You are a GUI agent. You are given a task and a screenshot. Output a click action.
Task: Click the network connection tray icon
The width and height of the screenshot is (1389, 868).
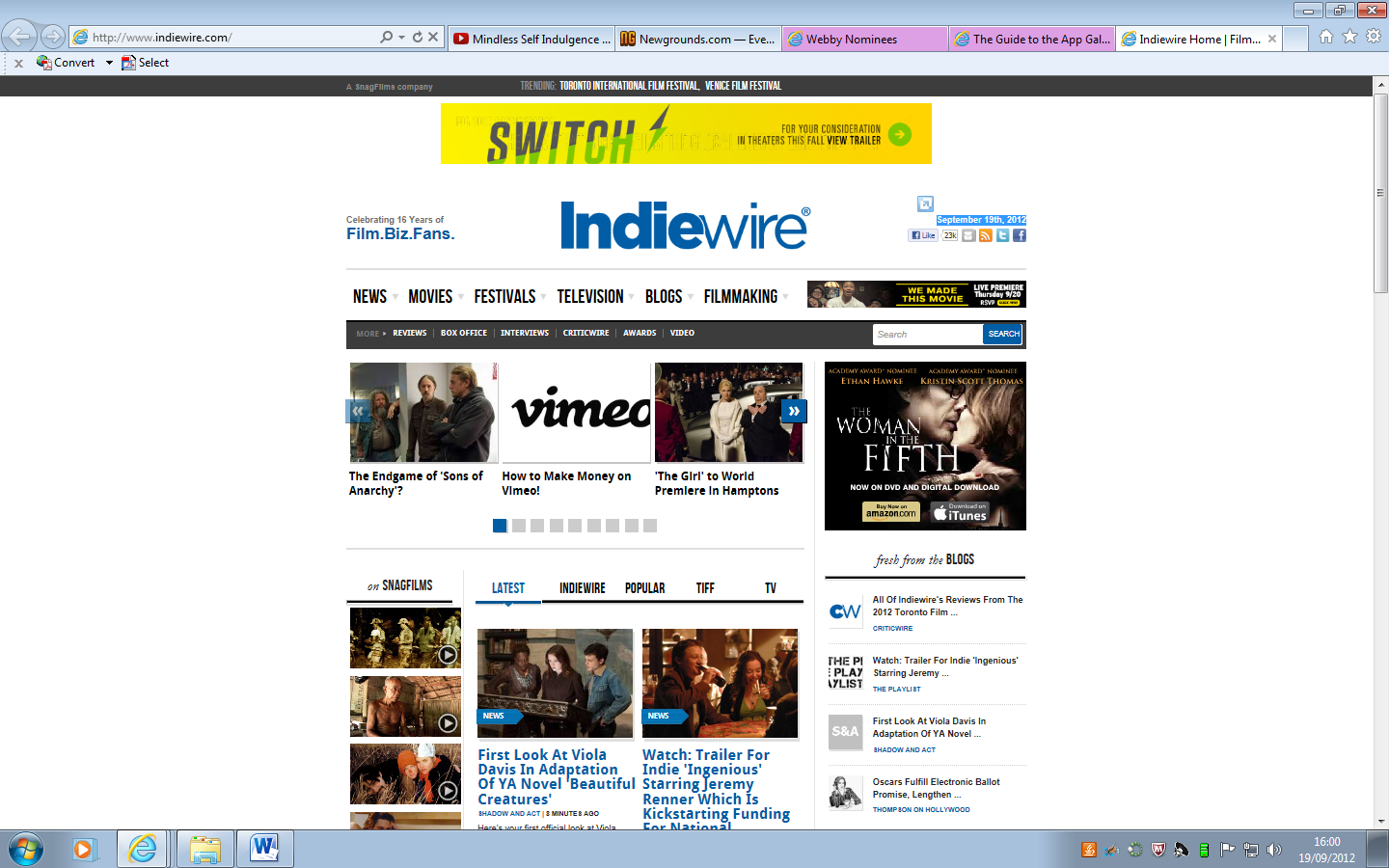click(x=1251, y=850)
